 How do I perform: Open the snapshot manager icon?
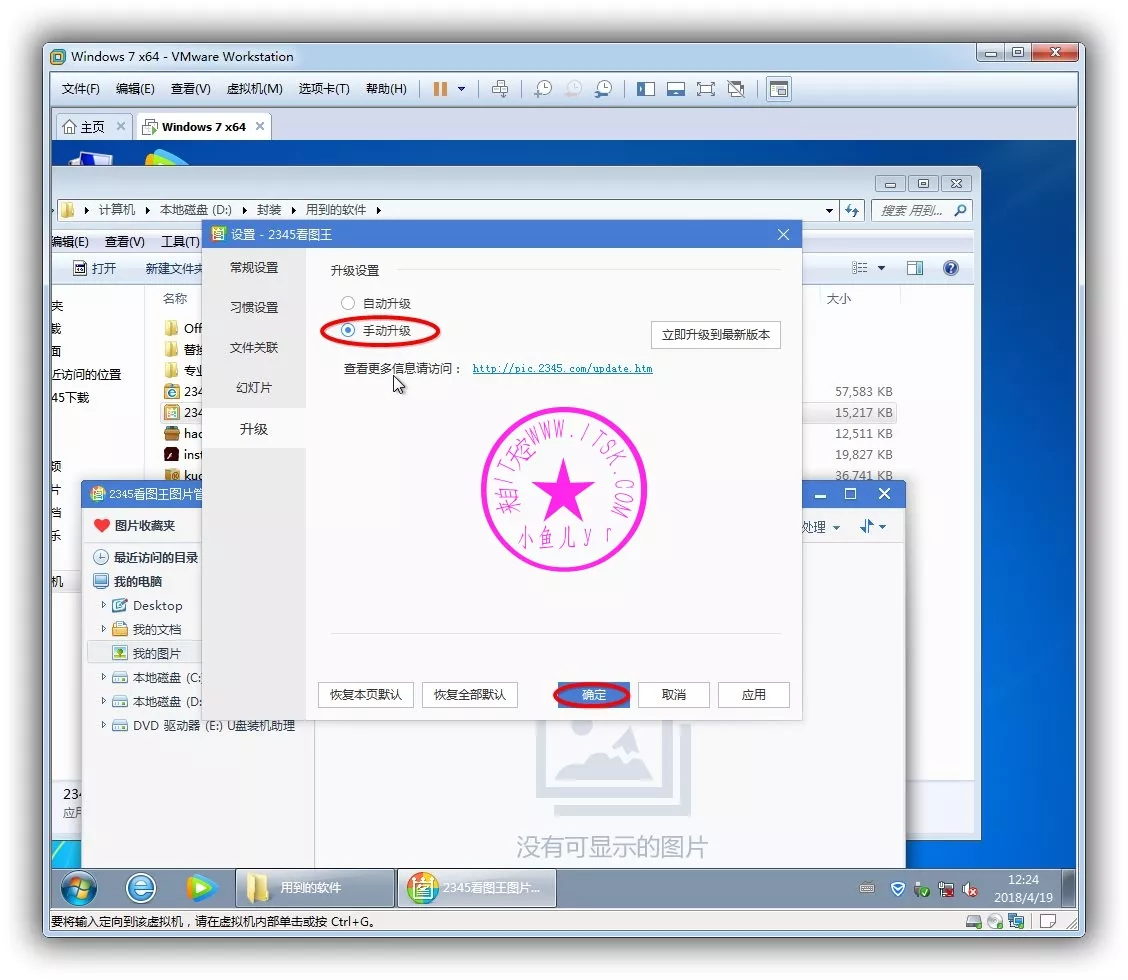point(603,89)
